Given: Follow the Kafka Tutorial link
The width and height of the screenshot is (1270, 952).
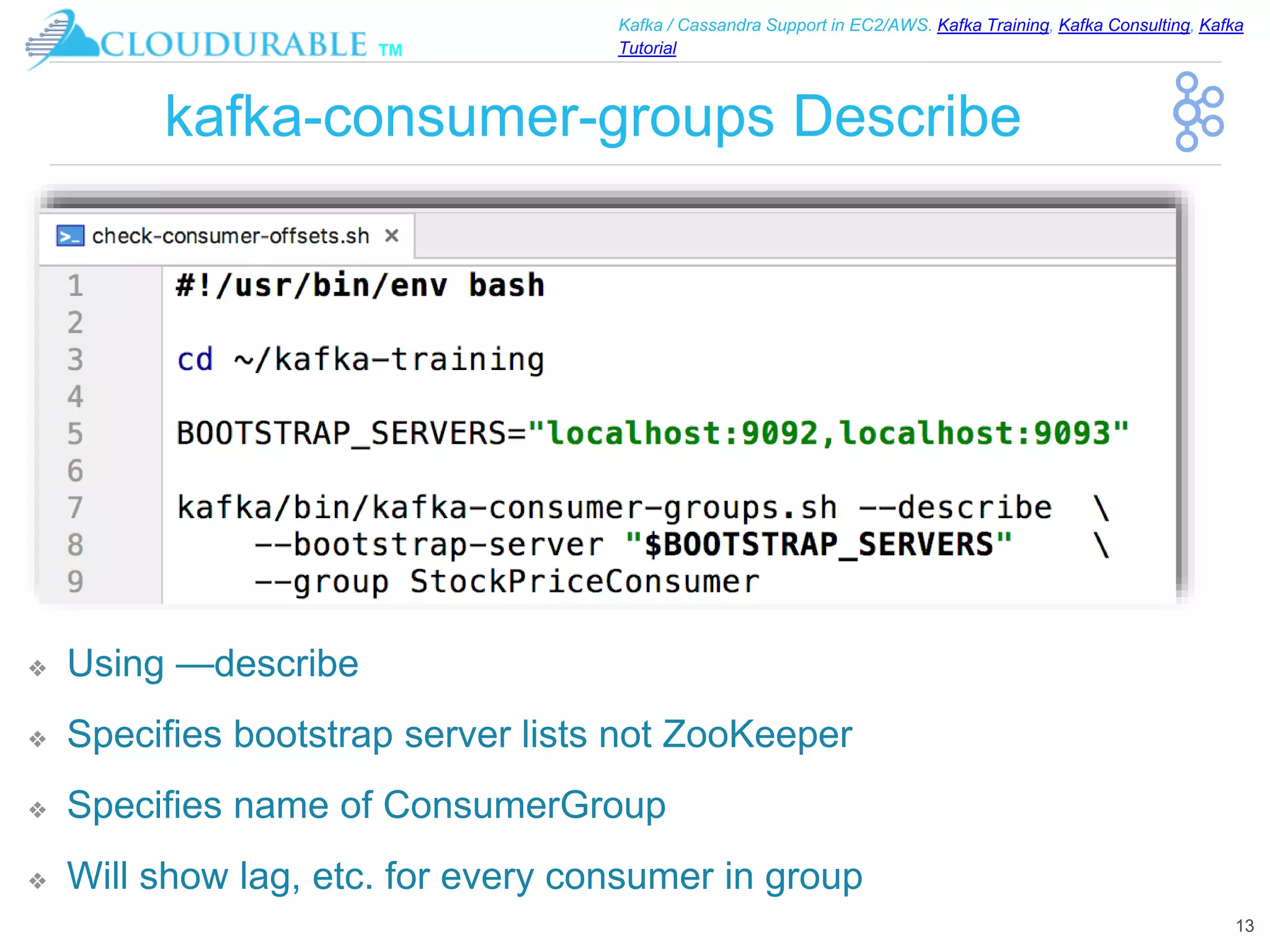Looking at the screenshot, I should coord(647,48).
